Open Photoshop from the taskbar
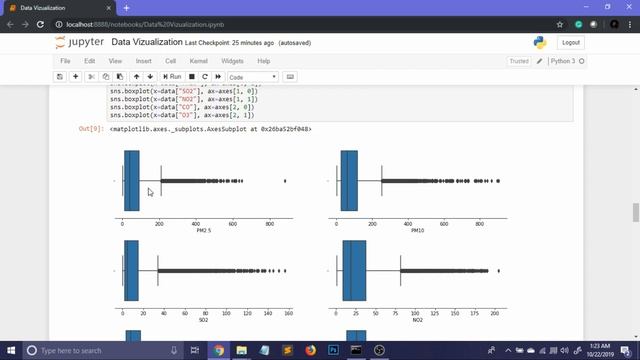Screen dimensions: 640x360 coord(333,350)
